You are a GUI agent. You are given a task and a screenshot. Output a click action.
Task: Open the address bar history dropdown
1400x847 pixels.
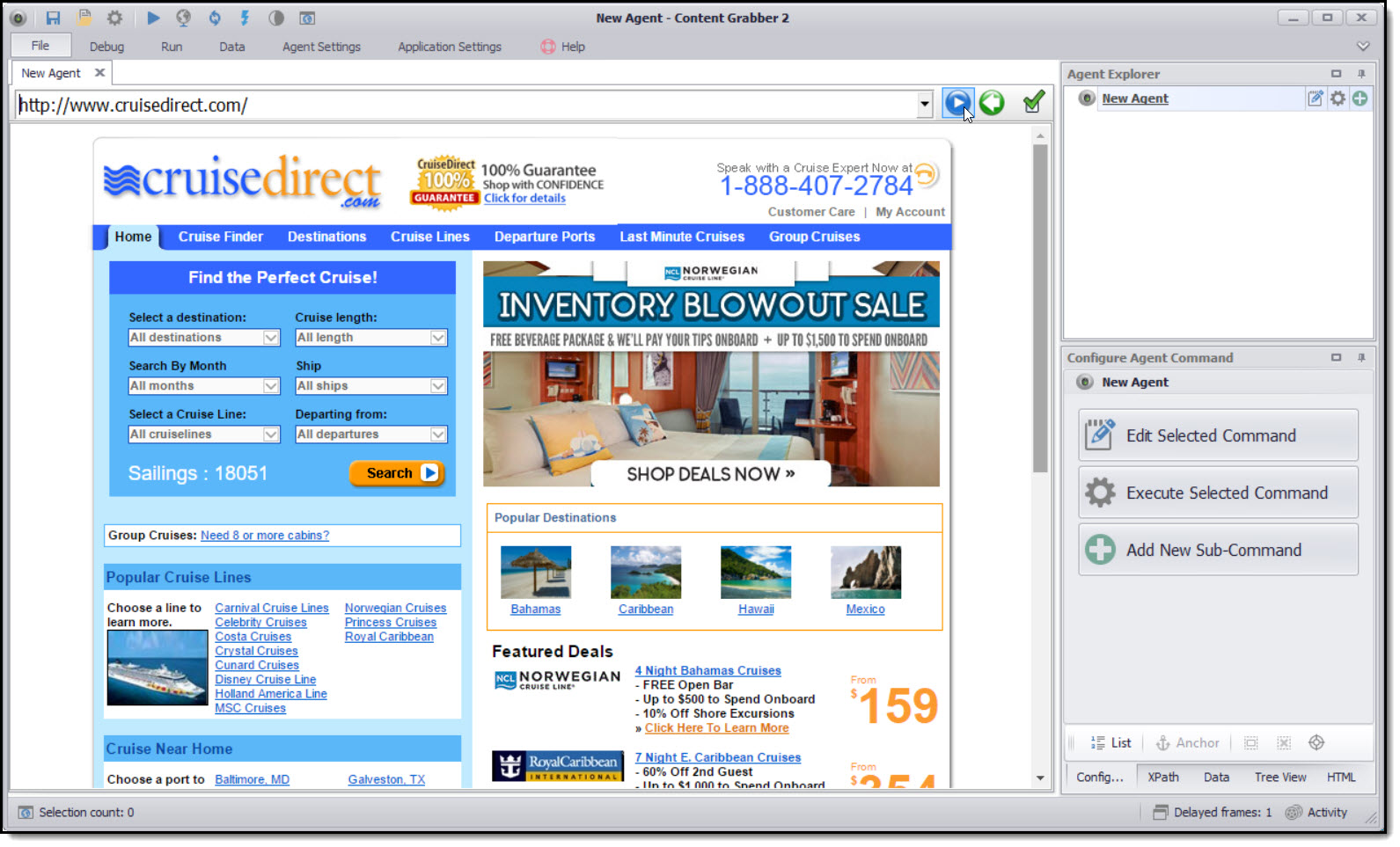point(924,105)
